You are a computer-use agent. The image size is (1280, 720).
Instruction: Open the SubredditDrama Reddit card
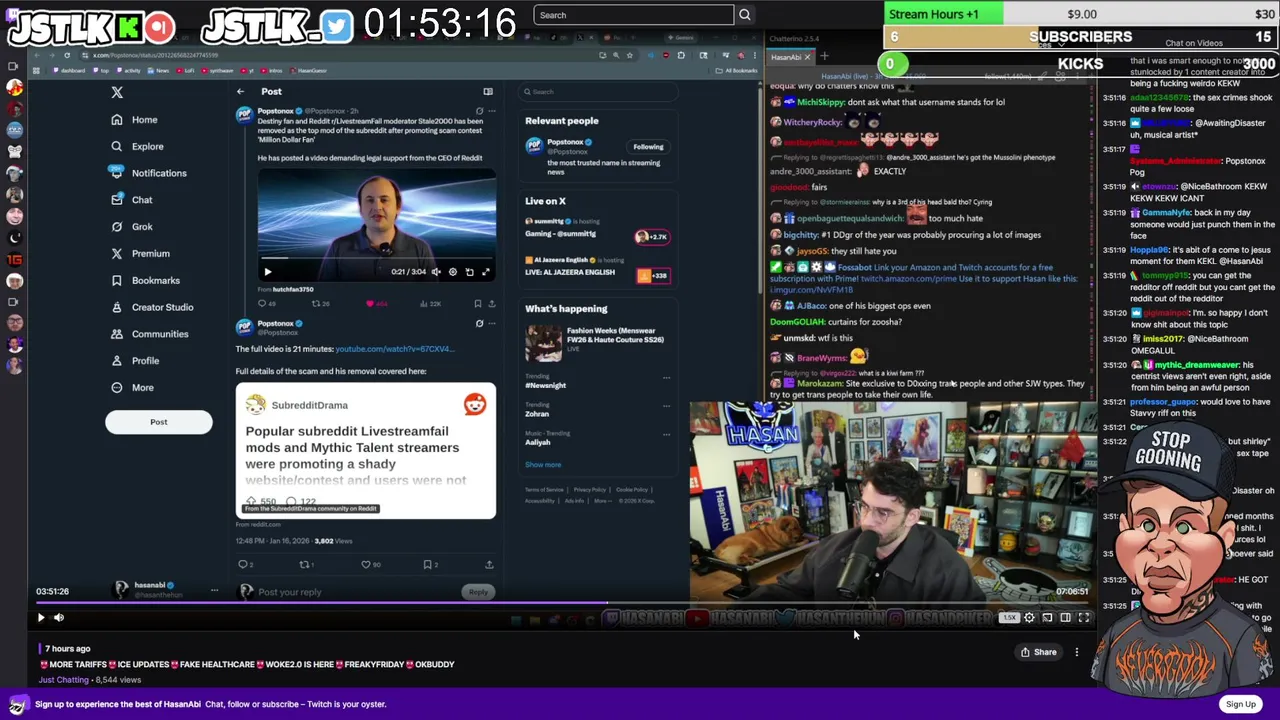click(x=366, y=451)
